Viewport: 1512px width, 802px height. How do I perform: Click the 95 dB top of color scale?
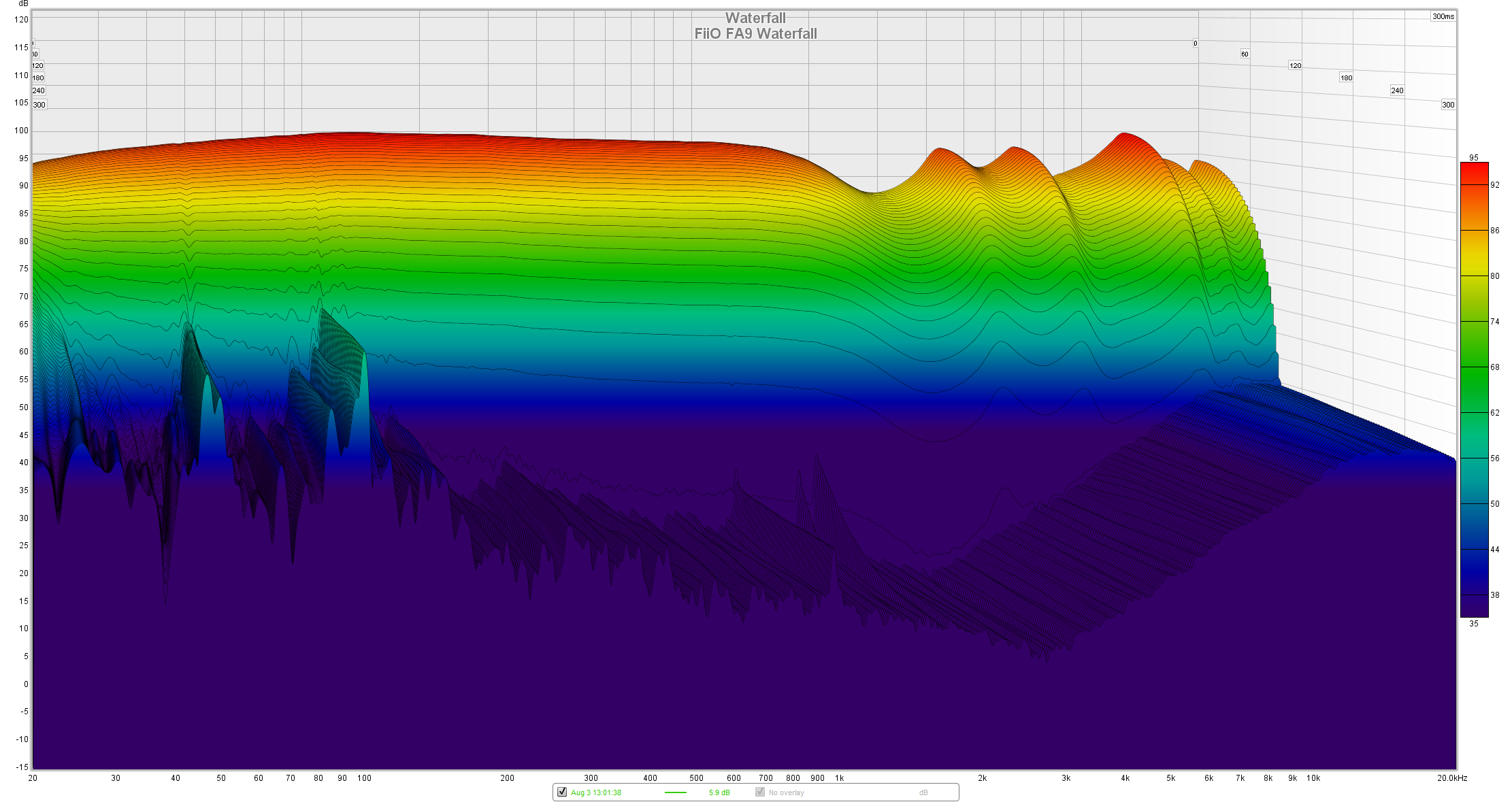click(1473, 157)
